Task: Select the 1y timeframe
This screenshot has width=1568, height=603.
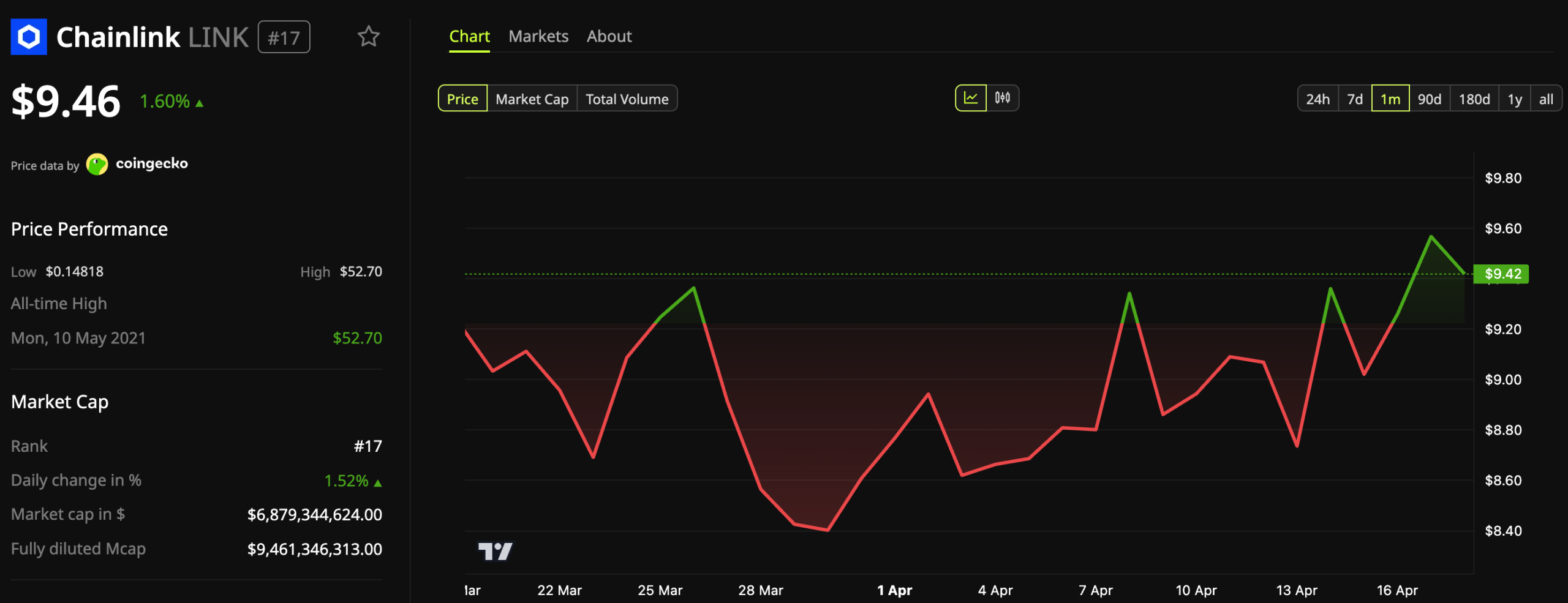Action: click(1515, 98)
